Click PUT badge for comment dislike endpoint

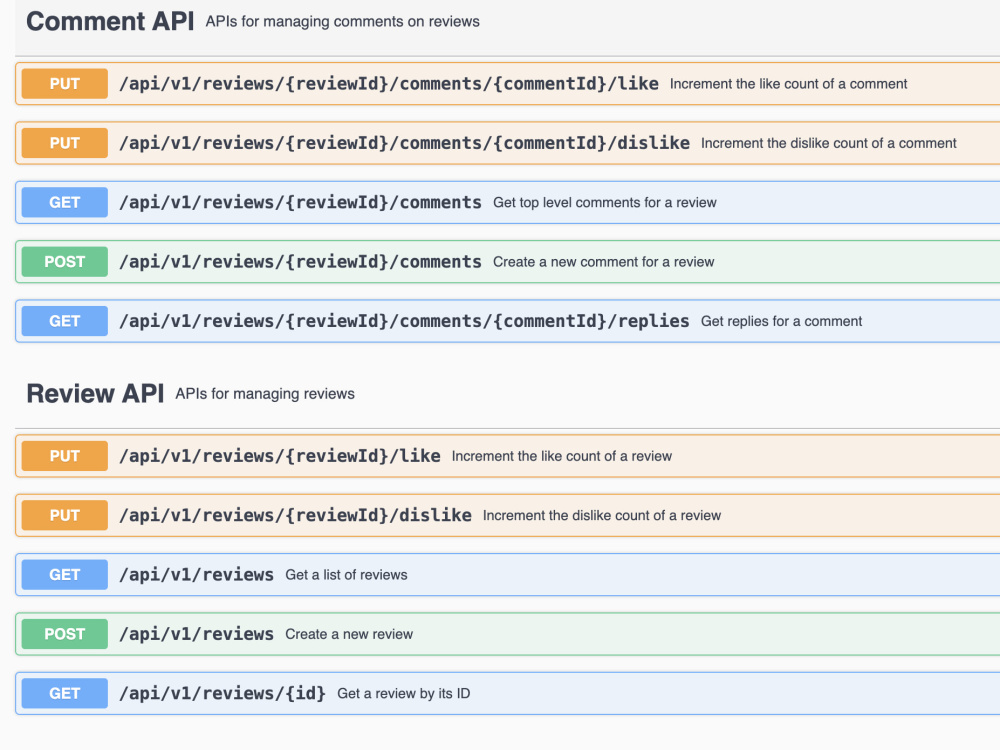pos(64,143)
